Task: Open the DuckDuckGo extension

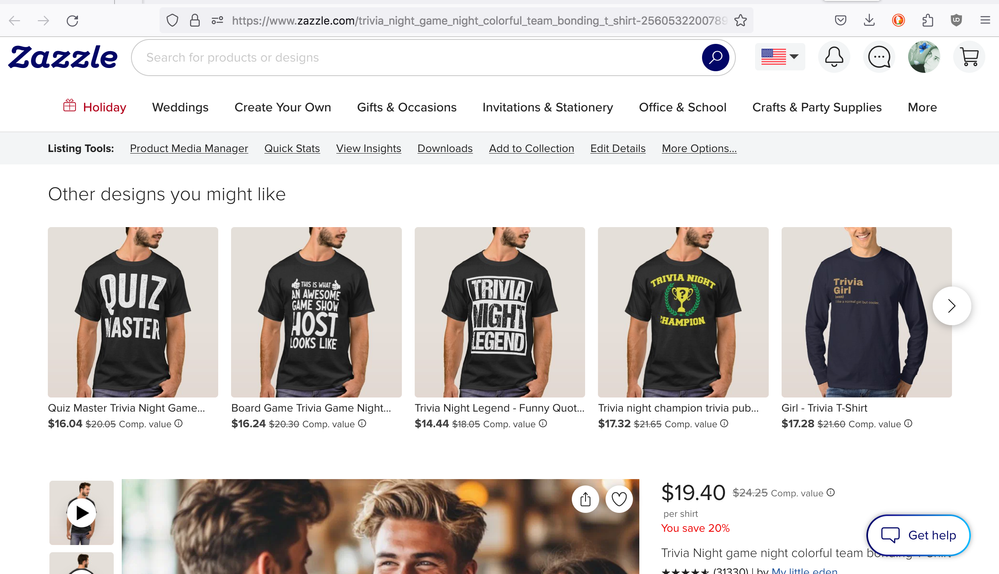Action: point(898,20)
